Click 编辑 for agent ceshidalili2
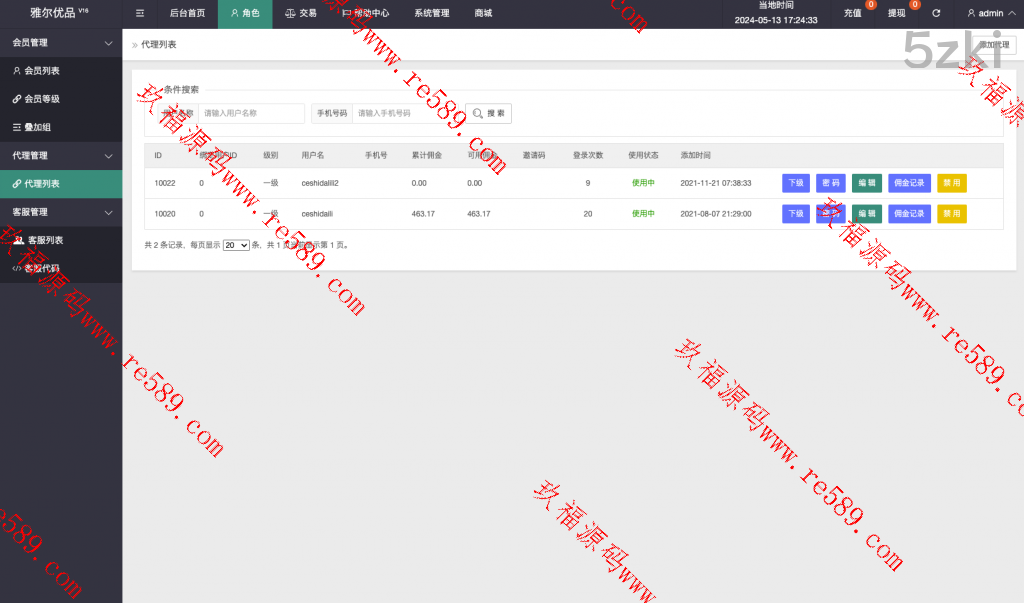 point(866,183)
